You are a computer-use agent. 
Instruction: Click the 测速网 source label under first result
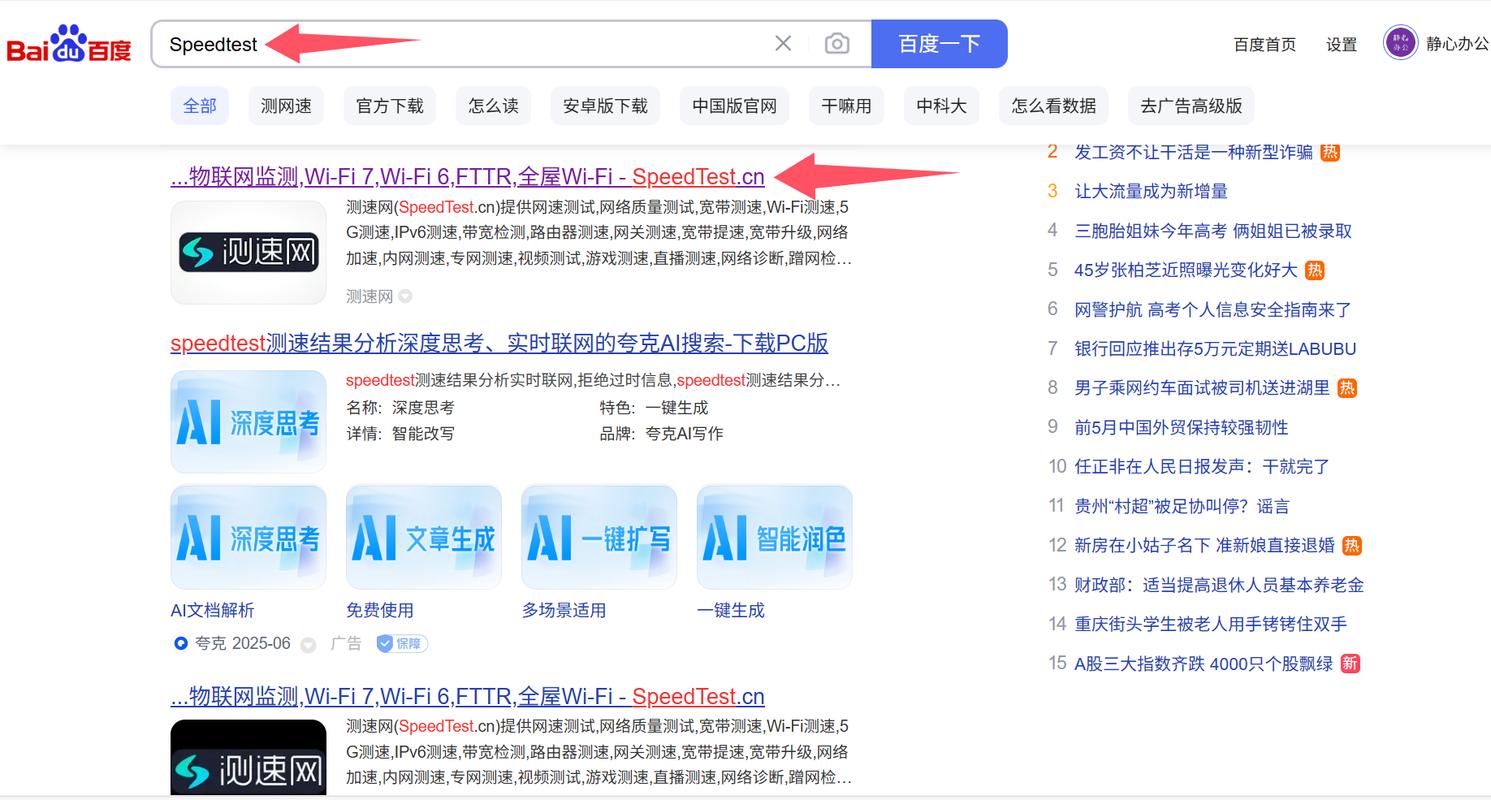(x=369, y=296)
